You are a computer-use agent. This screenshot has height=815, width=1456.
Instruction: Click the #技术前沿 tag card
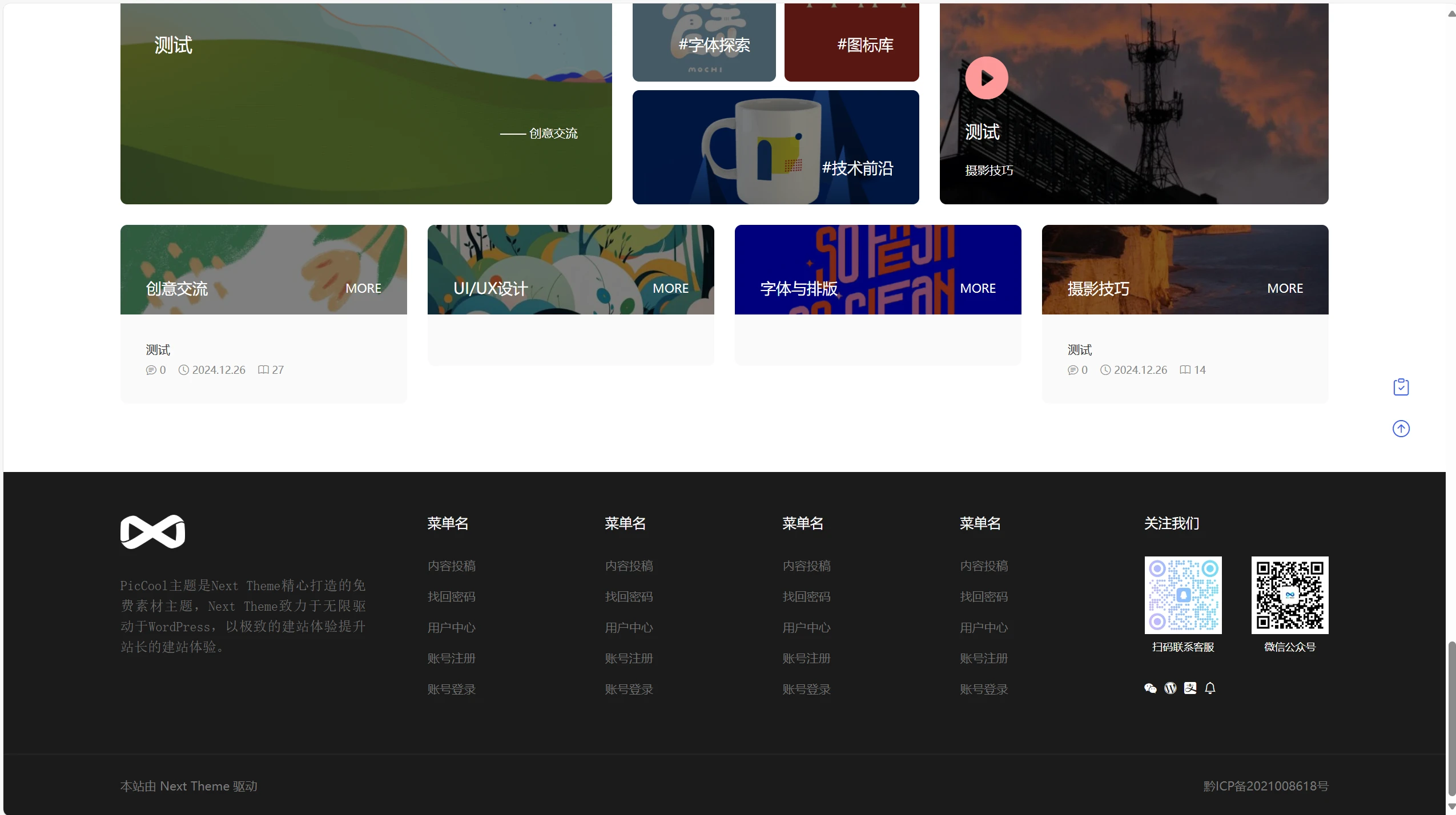pyautogui.click(x=775, y=147)
